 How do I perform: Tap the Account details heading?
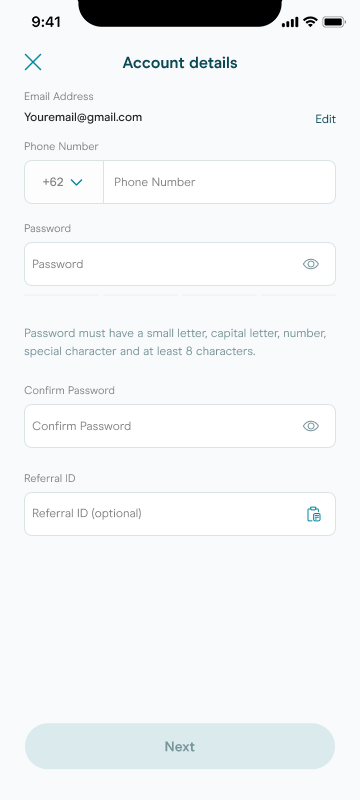click(180, 63)
